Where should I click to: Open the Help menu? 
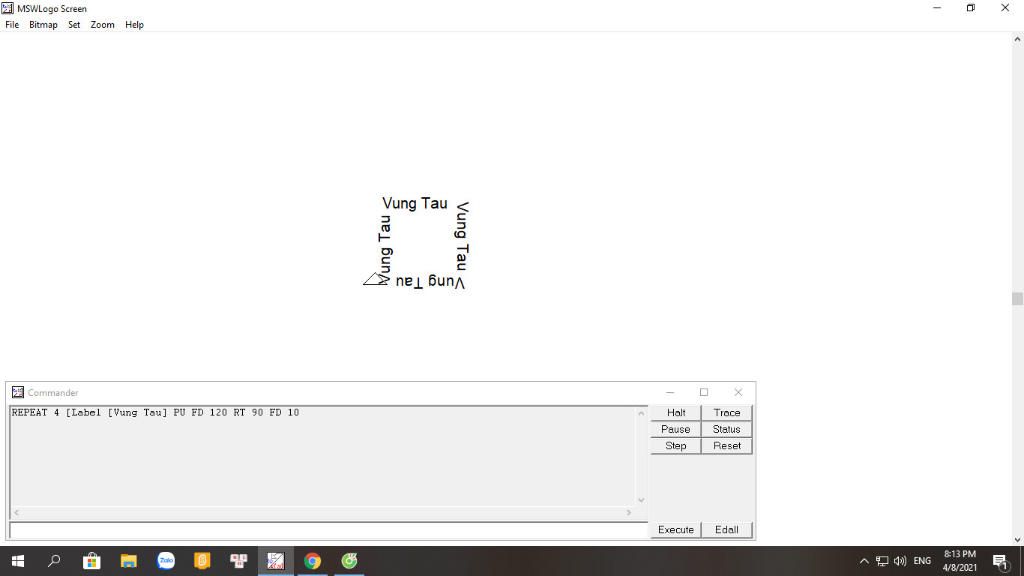click(x=135, y=25)
